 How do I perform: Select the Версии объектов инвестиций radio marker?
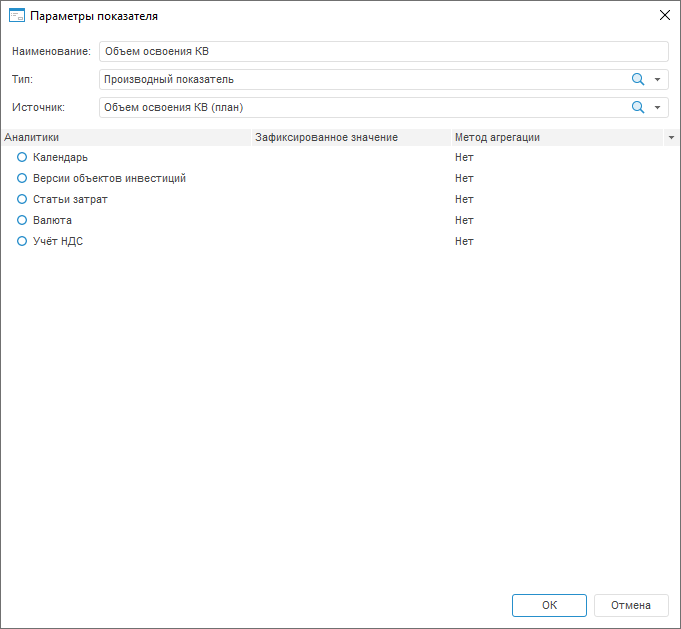22,178
